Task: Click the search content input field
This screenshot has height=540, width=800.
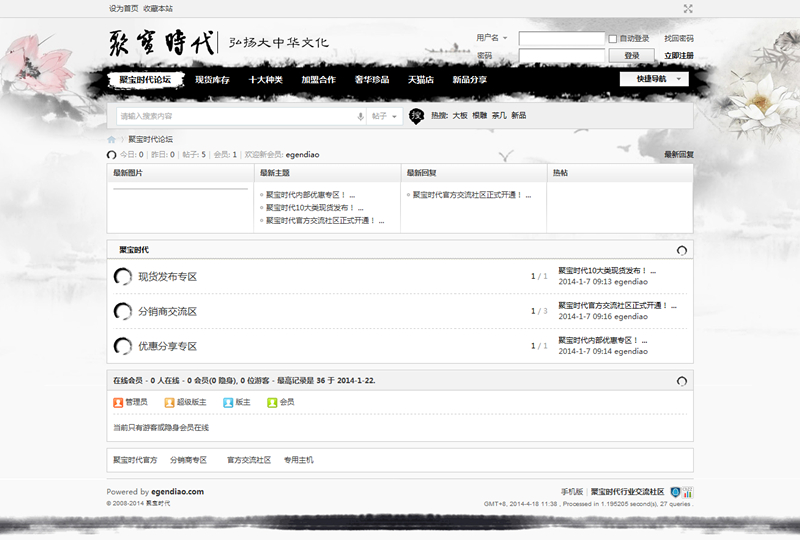Action: click(235, 116)
